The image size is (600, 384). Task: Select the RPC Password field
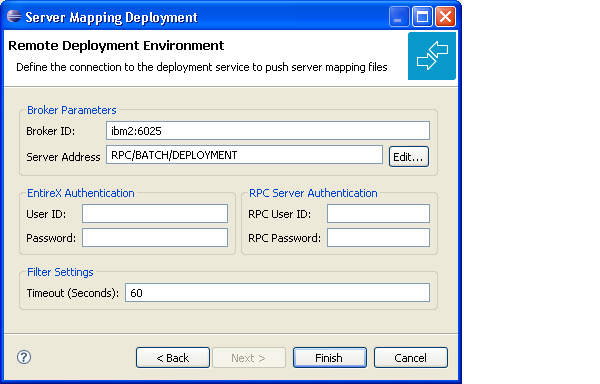(378, 238)
